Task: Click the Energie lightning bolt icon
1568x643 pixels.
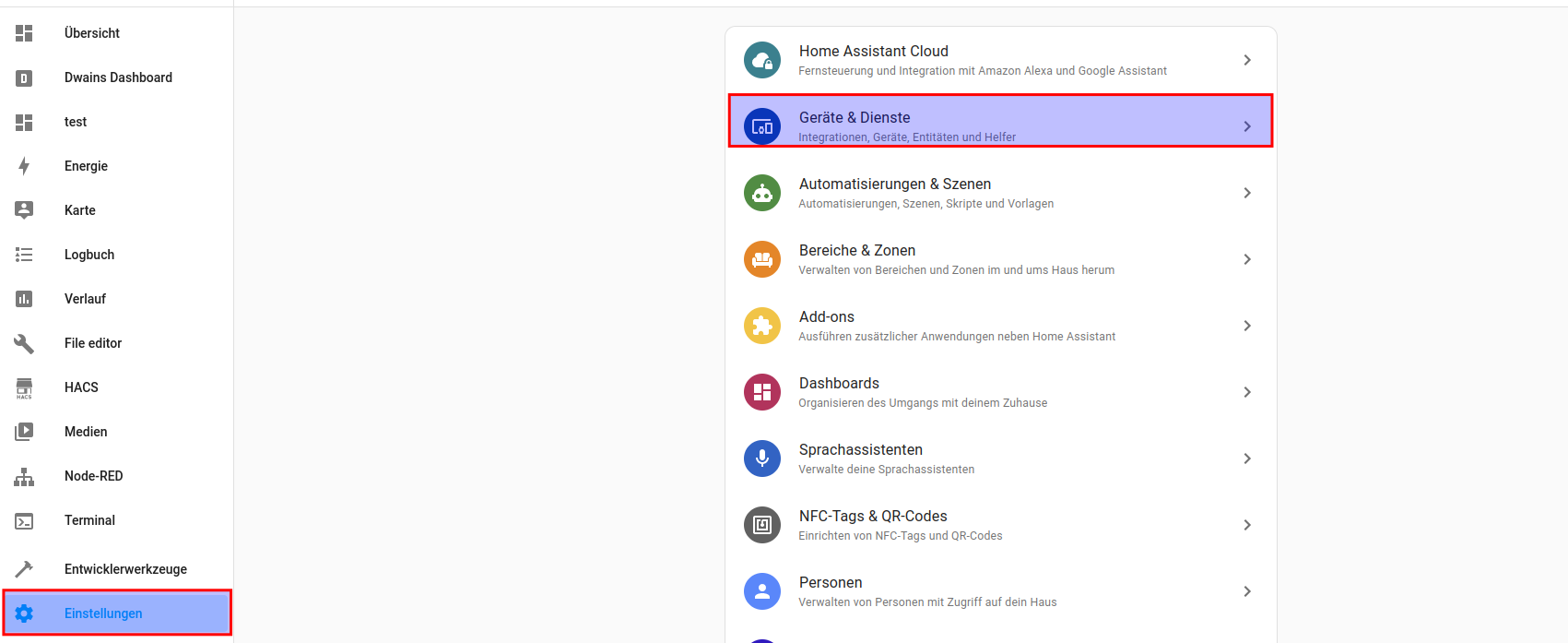Action: tap(24, 166)
